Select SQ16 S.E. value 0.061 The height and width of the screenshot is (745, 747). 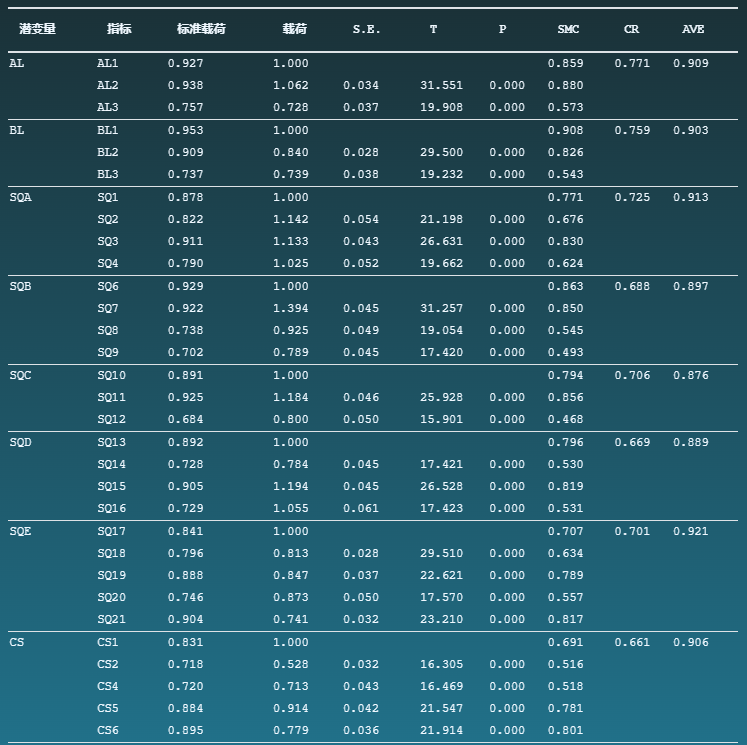(x=360, y=508)
